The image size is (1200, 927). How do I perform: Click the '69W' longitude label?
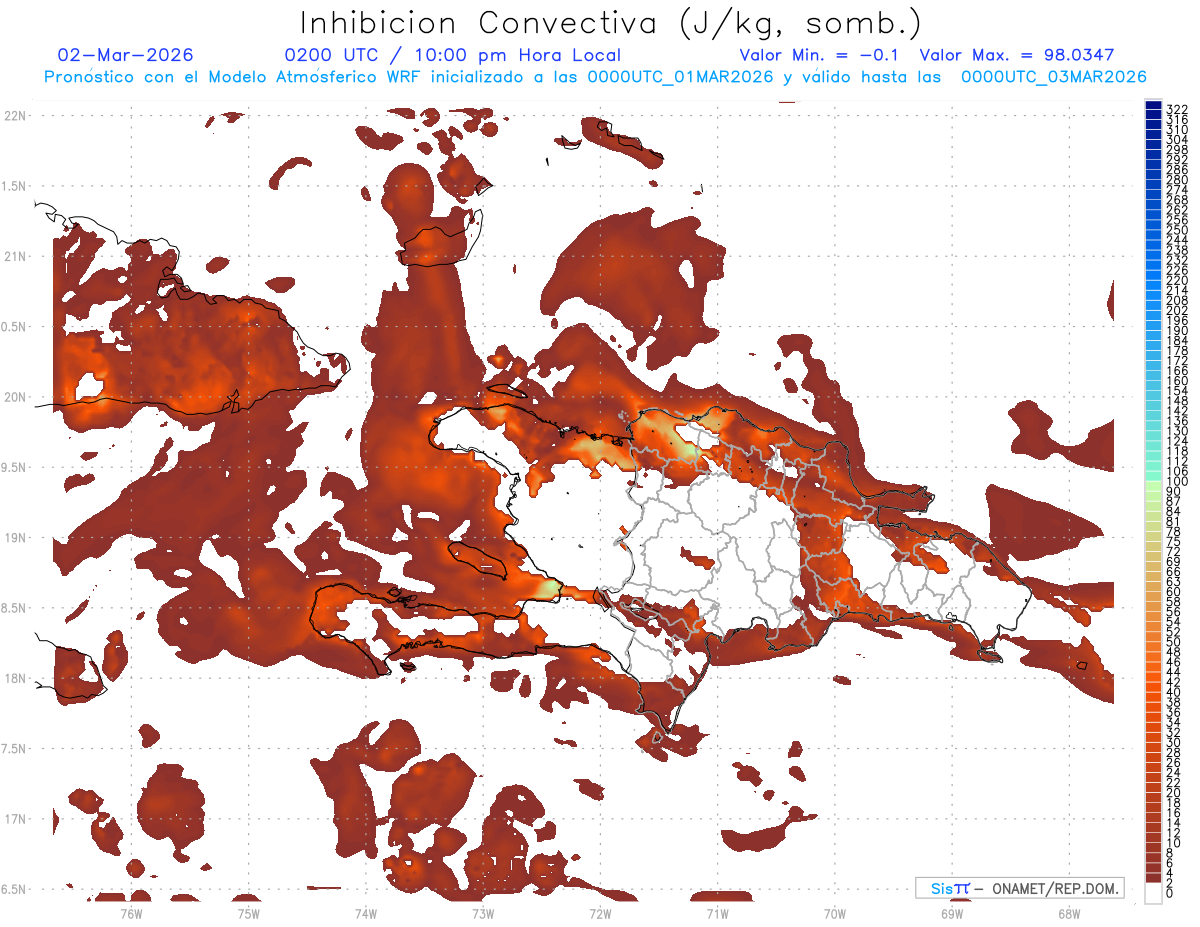952,912
